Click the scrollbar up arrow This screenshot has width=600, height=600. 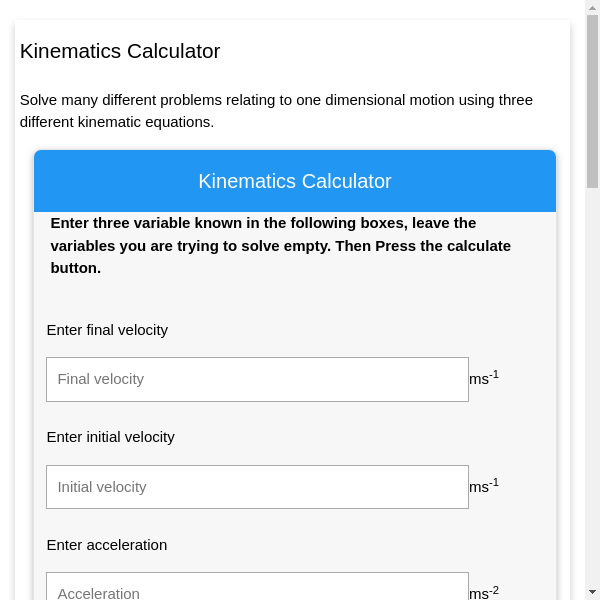pyautogui.click(x=592, y=7)
